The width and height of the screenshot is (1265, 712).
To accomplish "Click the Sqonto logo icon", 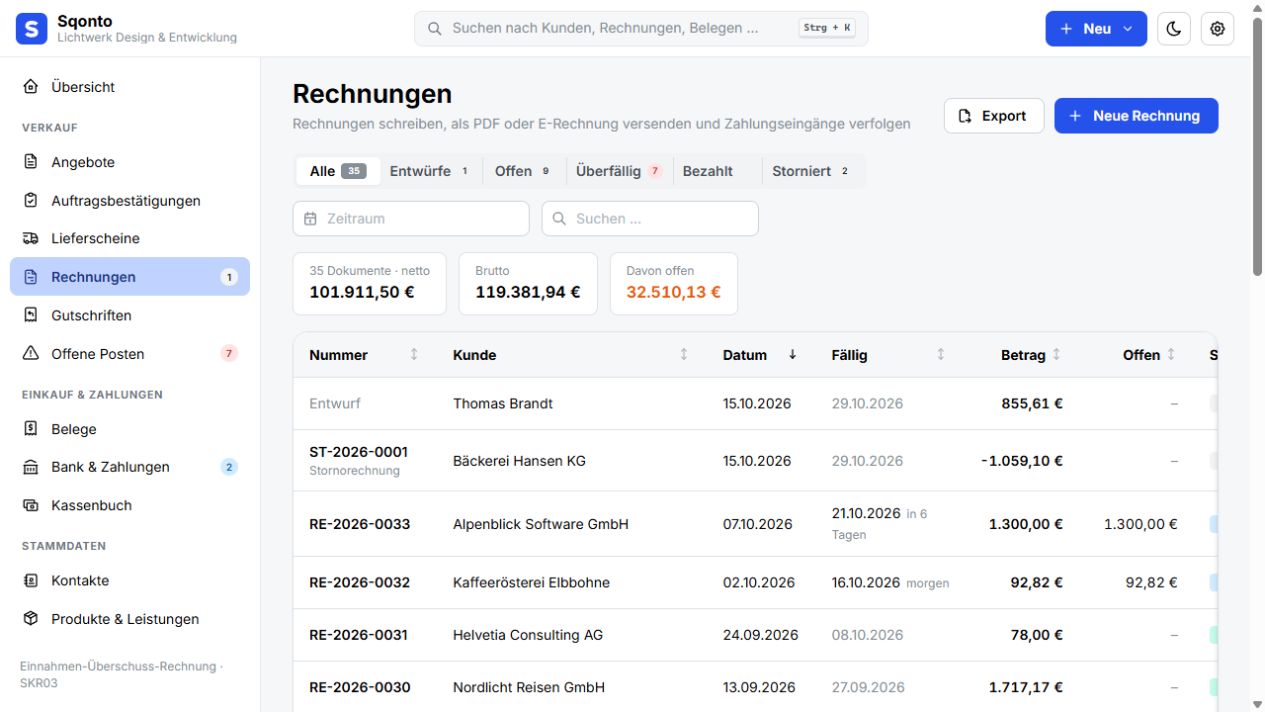I will coord(31,29).
